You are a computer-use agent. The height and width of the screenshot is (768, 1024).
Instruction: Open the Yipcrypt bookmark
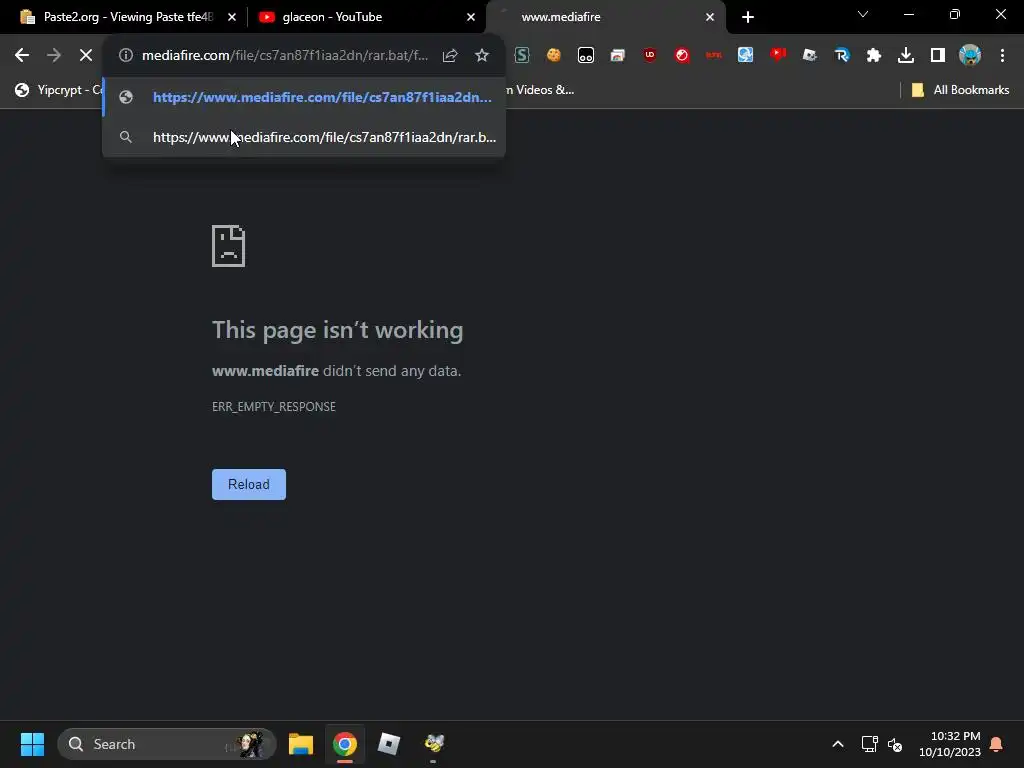click(x=58, y=90)
